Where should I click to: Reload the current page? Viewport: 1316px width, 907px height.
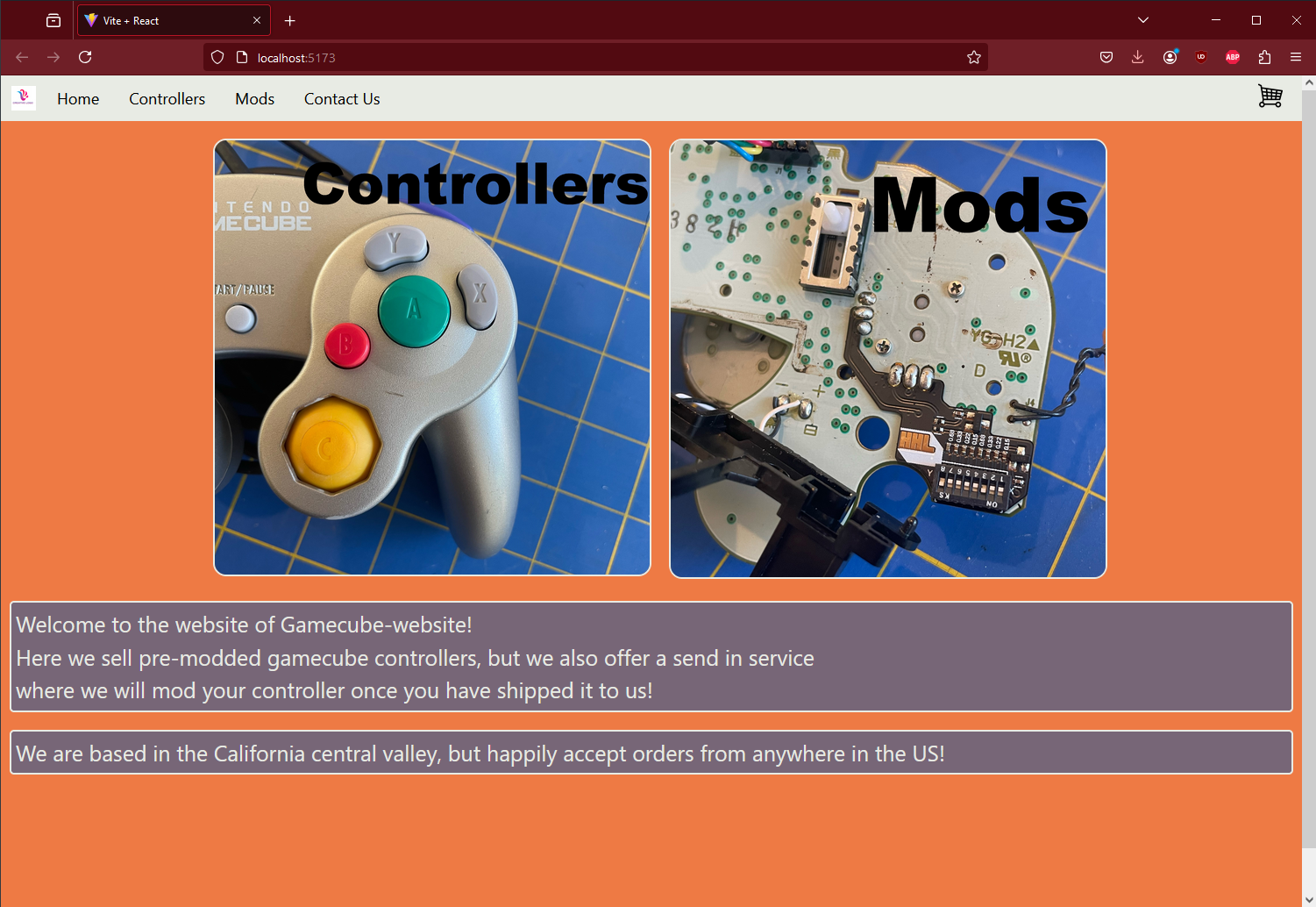(84, 57)
